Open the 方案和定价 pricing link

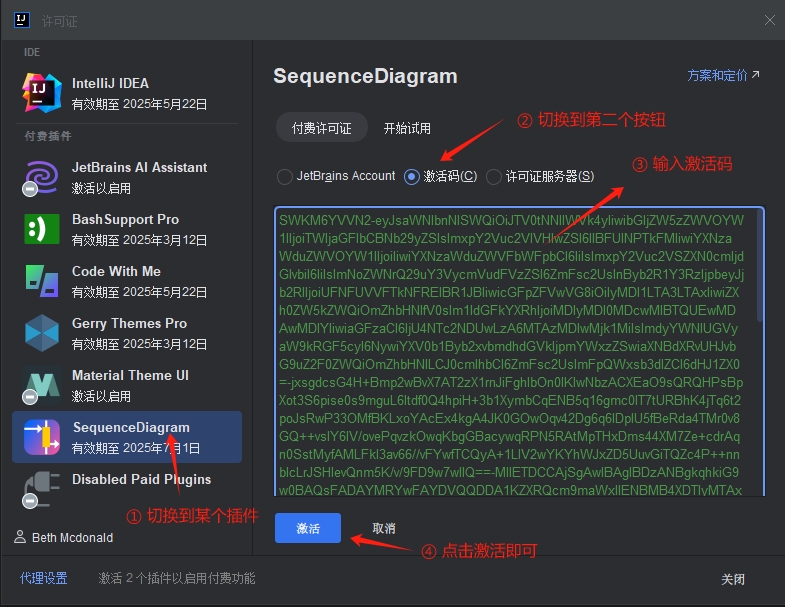pyautogui.click(x=723, y=76)
